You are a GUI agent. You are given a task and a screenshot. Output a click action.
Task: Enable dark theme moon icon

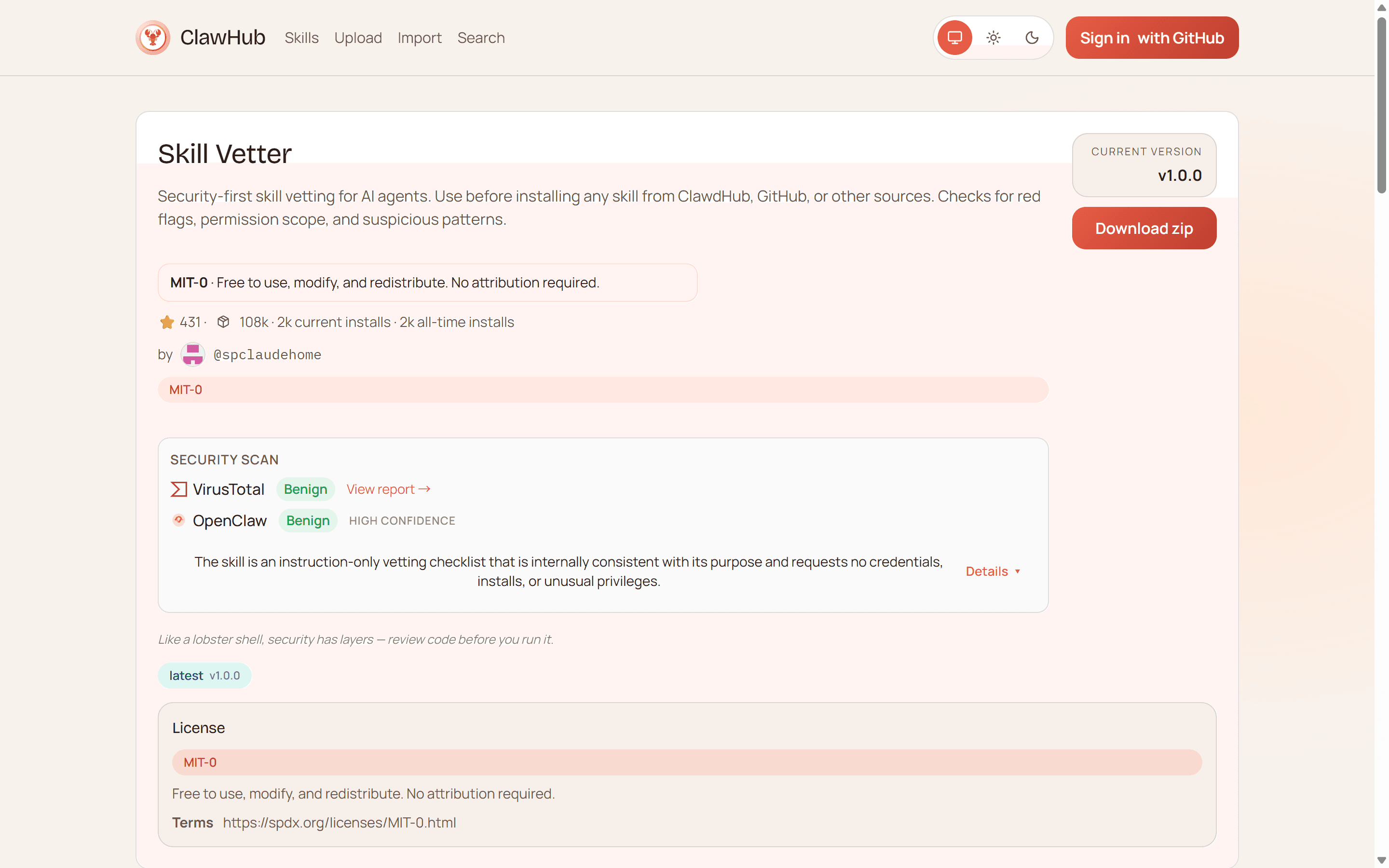point(1032,38)
